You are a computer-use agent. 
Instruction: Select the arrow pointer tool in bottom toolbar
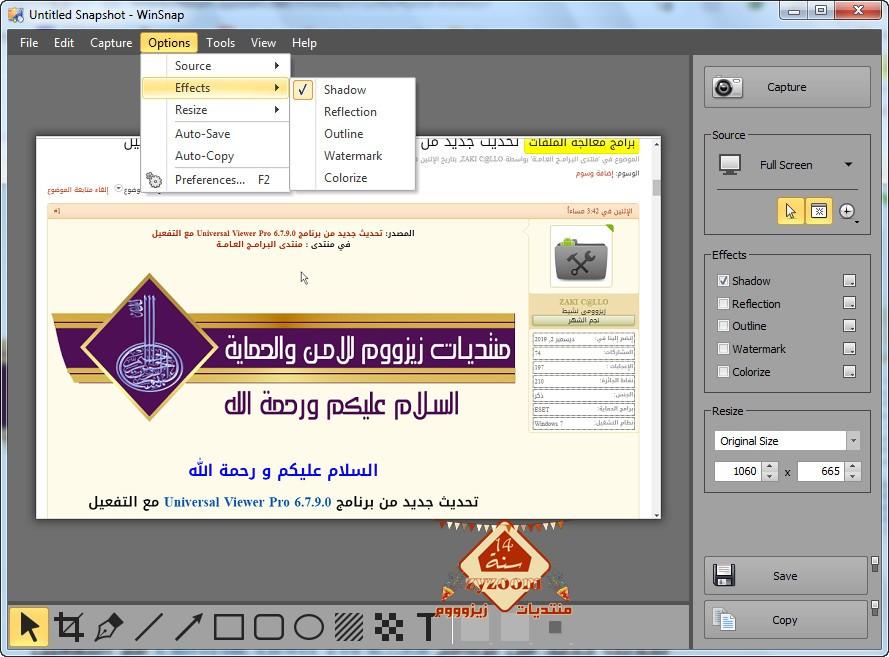click(x=29, y=627)
